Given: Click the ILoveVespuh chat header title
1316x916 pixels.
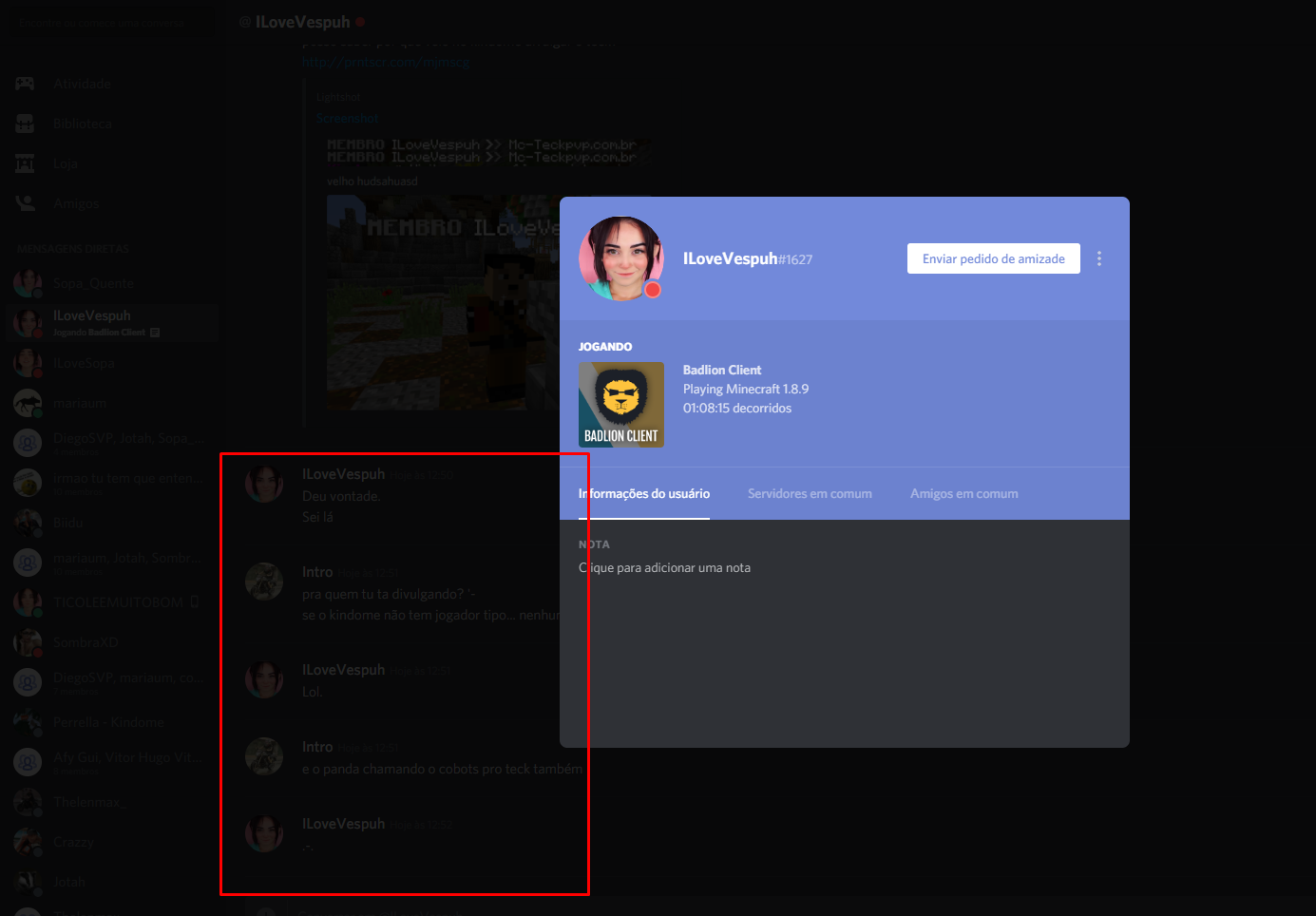Looking at the screenshot, I should click(x=302, y=22).
